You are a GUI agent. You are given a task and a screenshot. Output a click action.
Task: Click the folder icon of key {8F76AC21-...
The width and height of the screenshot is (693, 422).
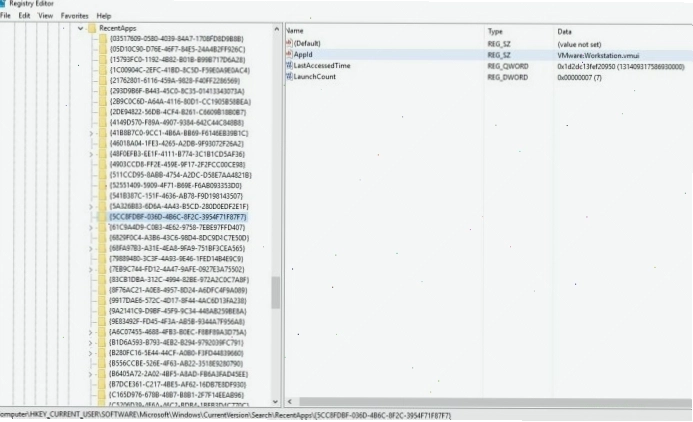pos(103,290)
